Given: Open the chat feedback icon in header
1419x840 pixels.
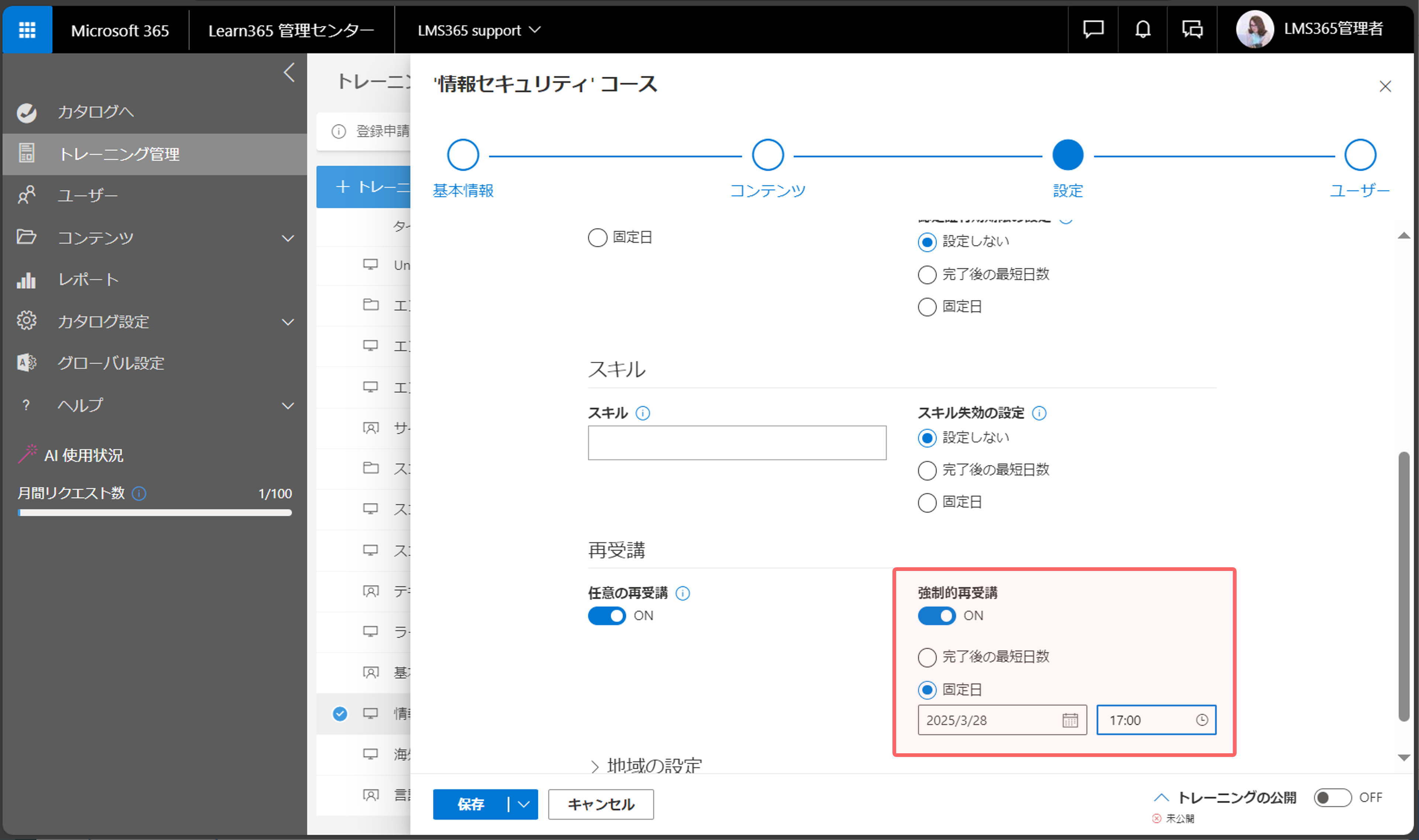Looking at the screenshot, I should (1093, 29).
